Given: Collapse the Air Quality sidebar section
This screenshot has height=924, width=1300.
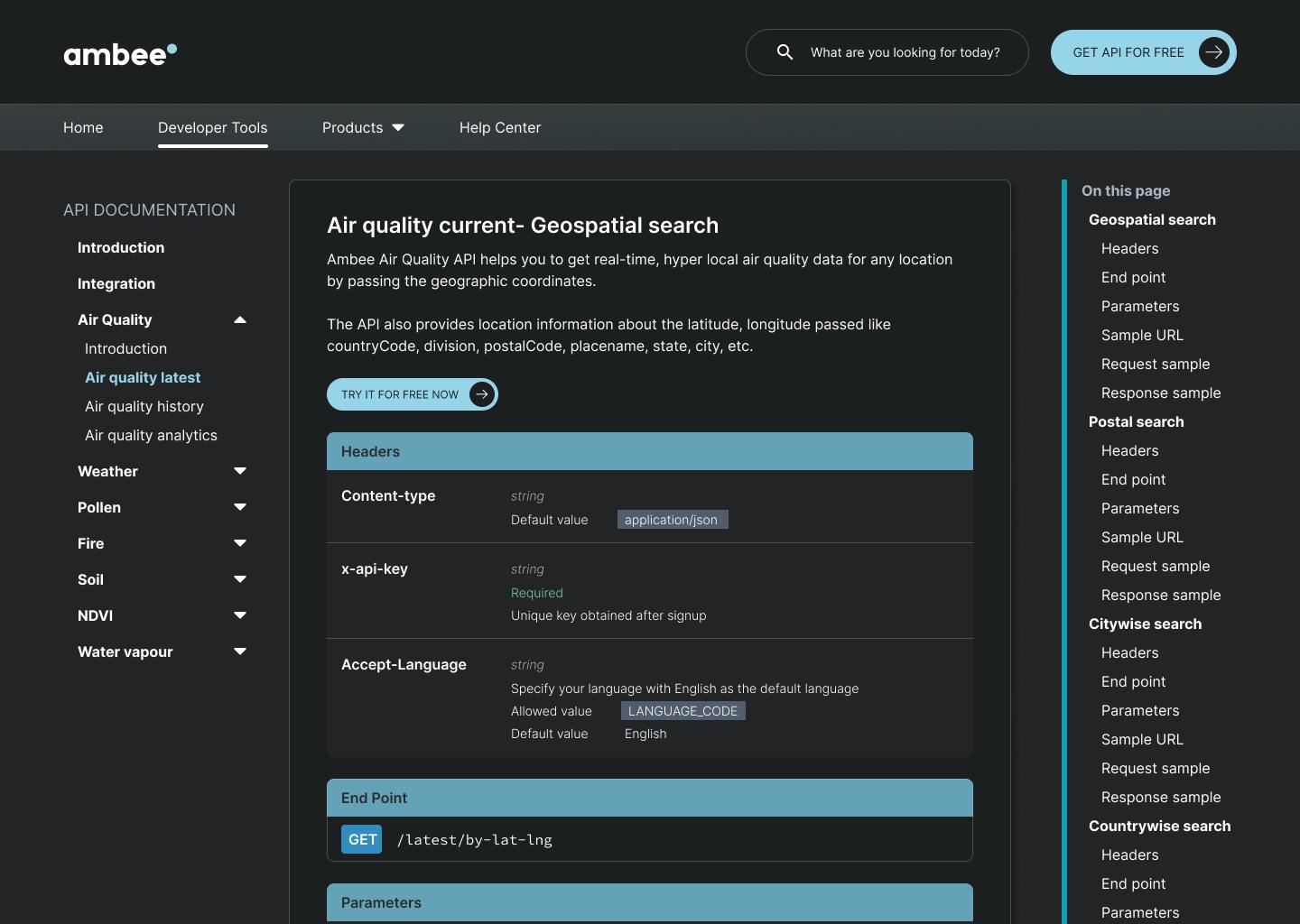Looking at the screenshot, I should coord(240,319).
